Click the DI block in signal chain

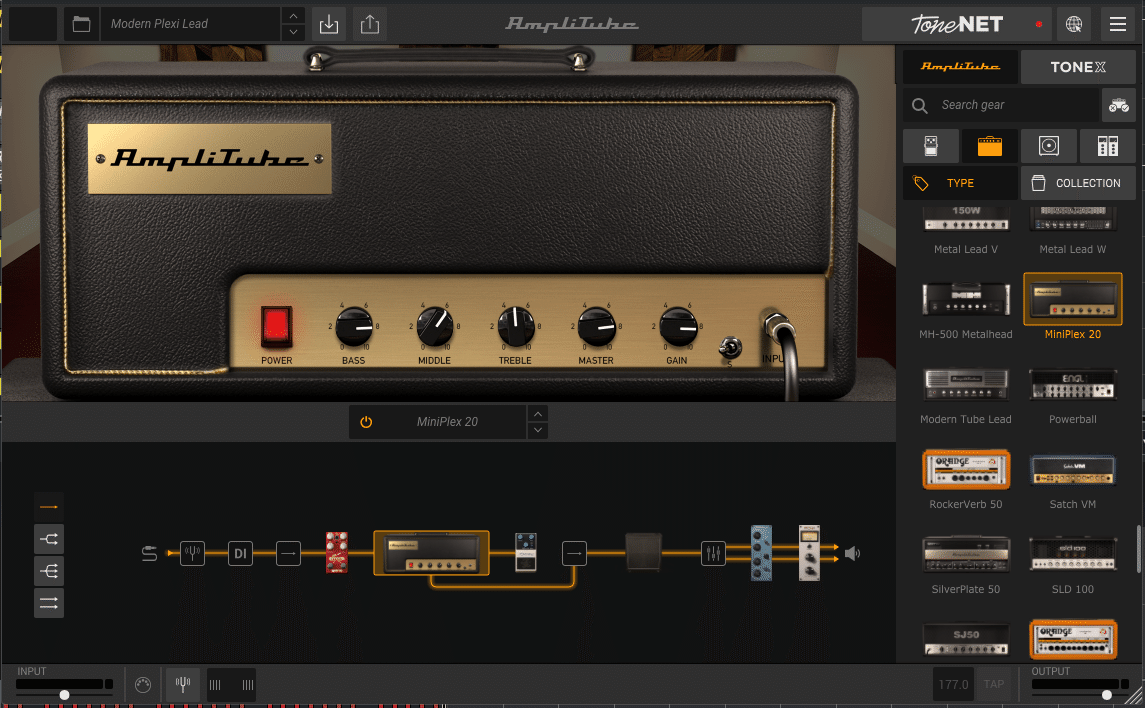(x=240, y=553)
